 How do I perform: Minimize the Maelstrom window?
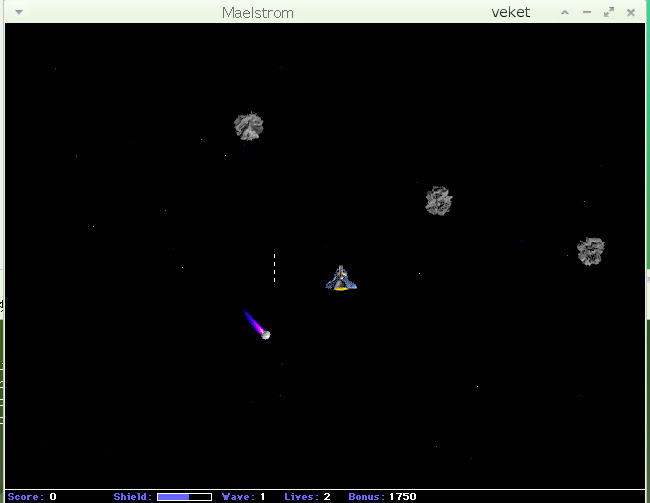pyautogui.click(x=587, y=12)
